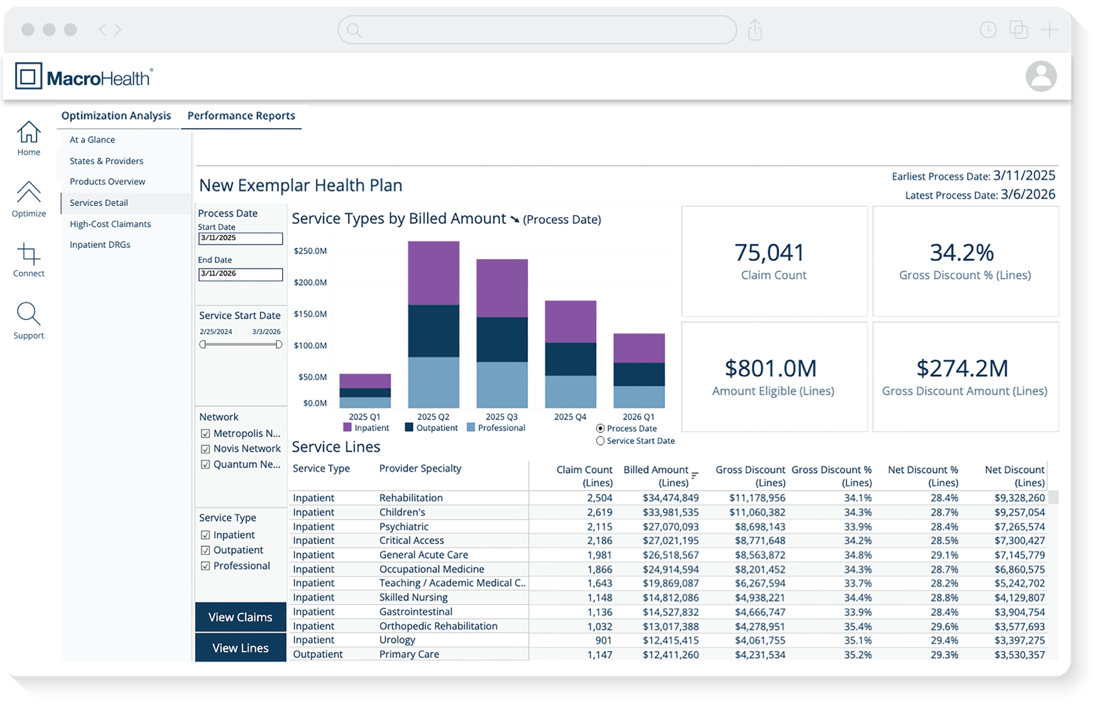Click the 2026 Q1 Professional bar segment
This screenshot has width=1100, height=708.
639,397
